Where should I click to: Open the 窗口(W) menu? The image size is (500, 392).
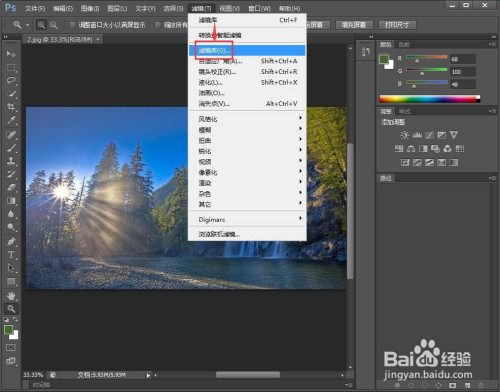259,8
